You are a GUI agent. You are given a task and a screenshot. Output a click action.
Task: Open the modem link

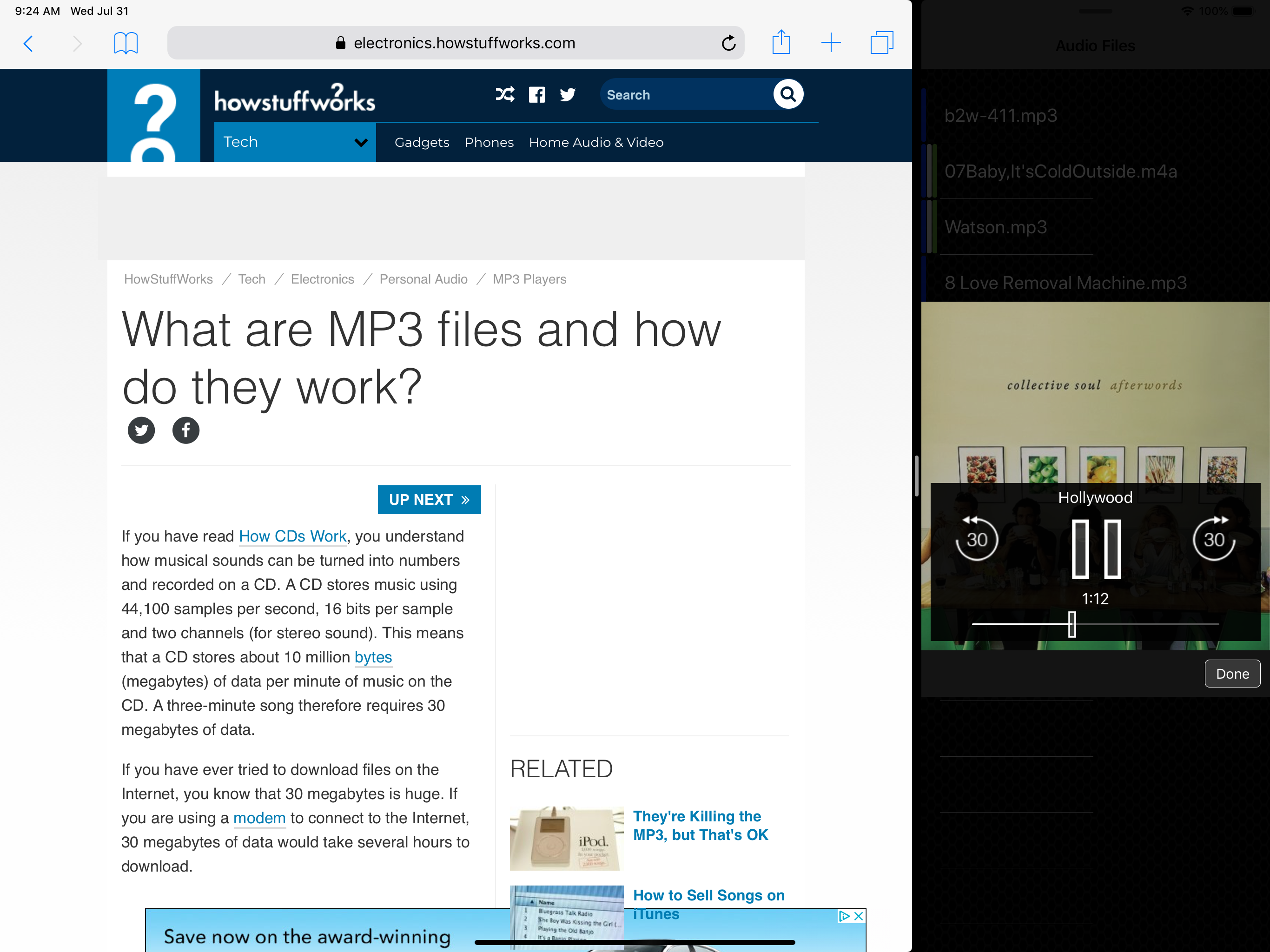coord(259,818)
